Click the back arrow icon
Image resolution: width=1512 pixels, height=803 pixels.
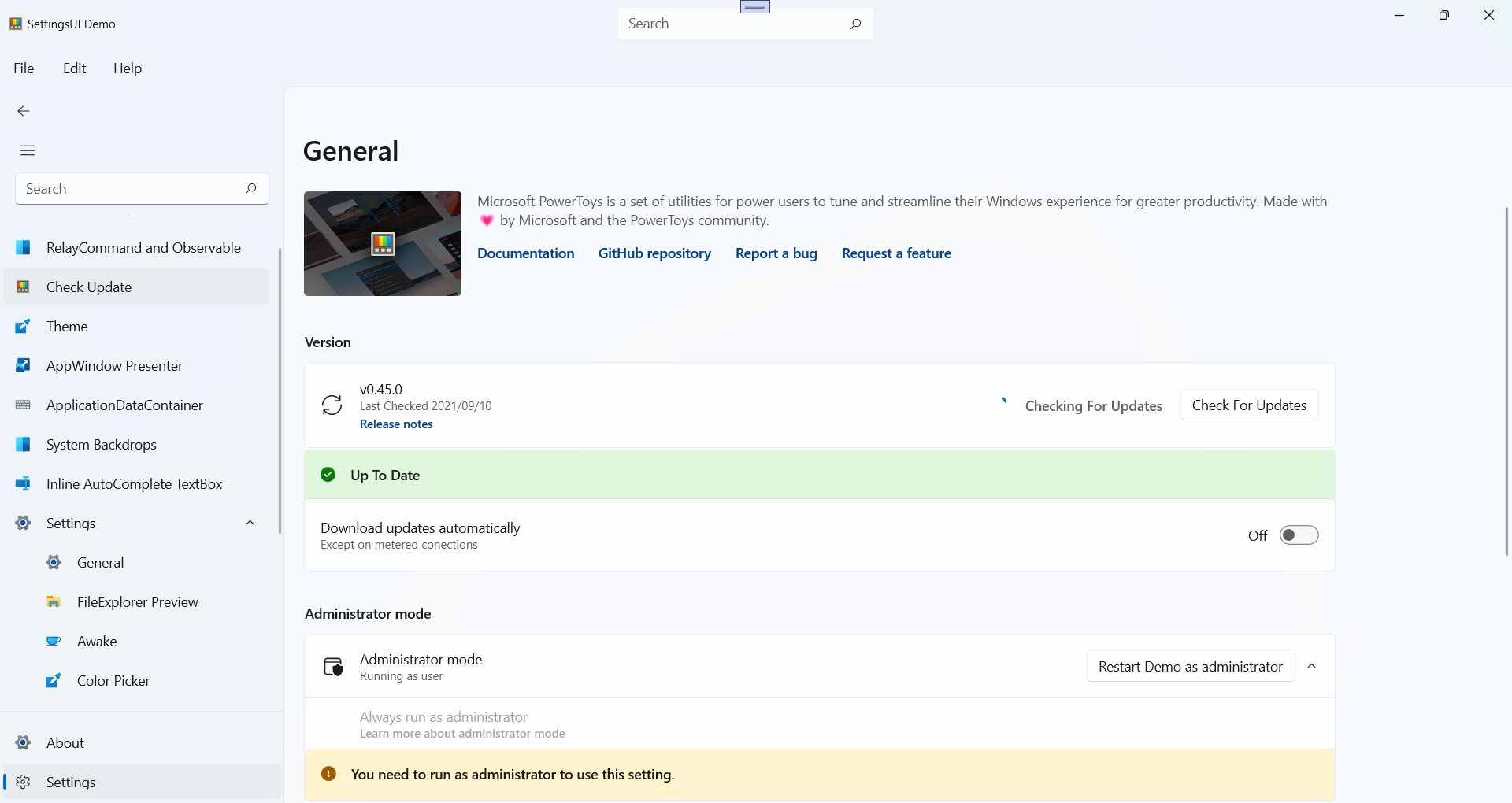coord(24,111)
